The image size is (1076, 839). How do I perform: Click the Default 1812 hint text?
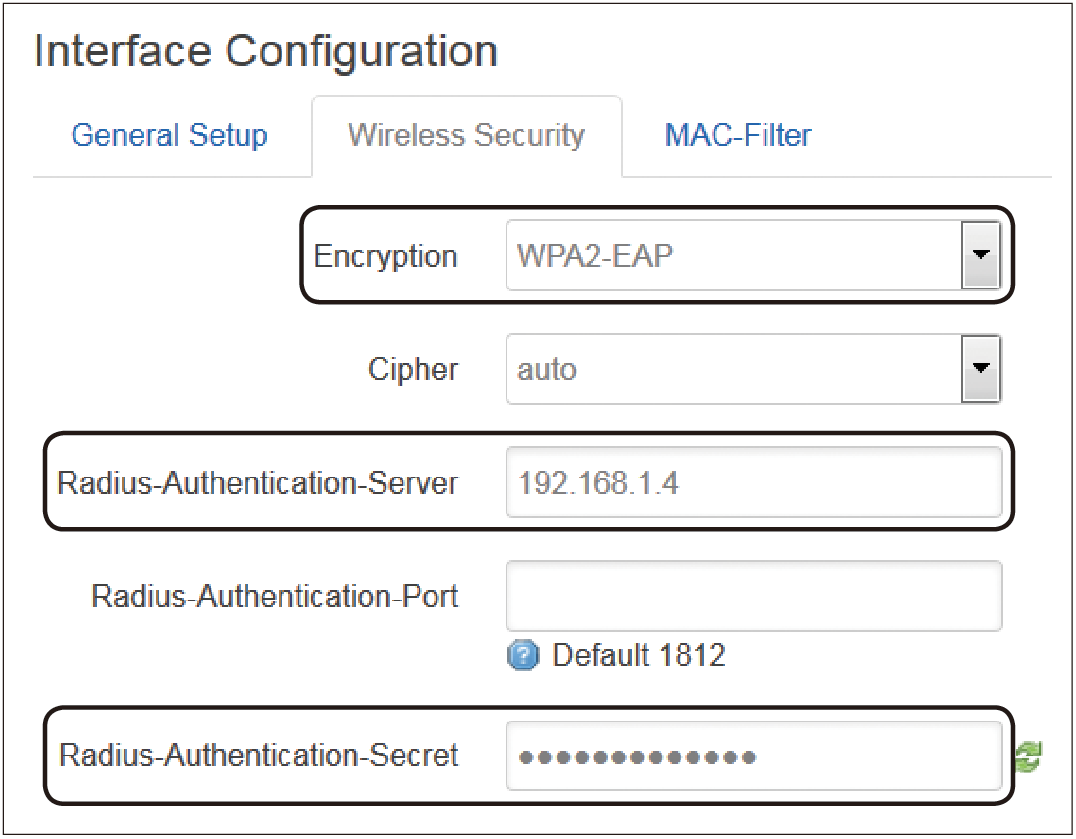point(638,655)
